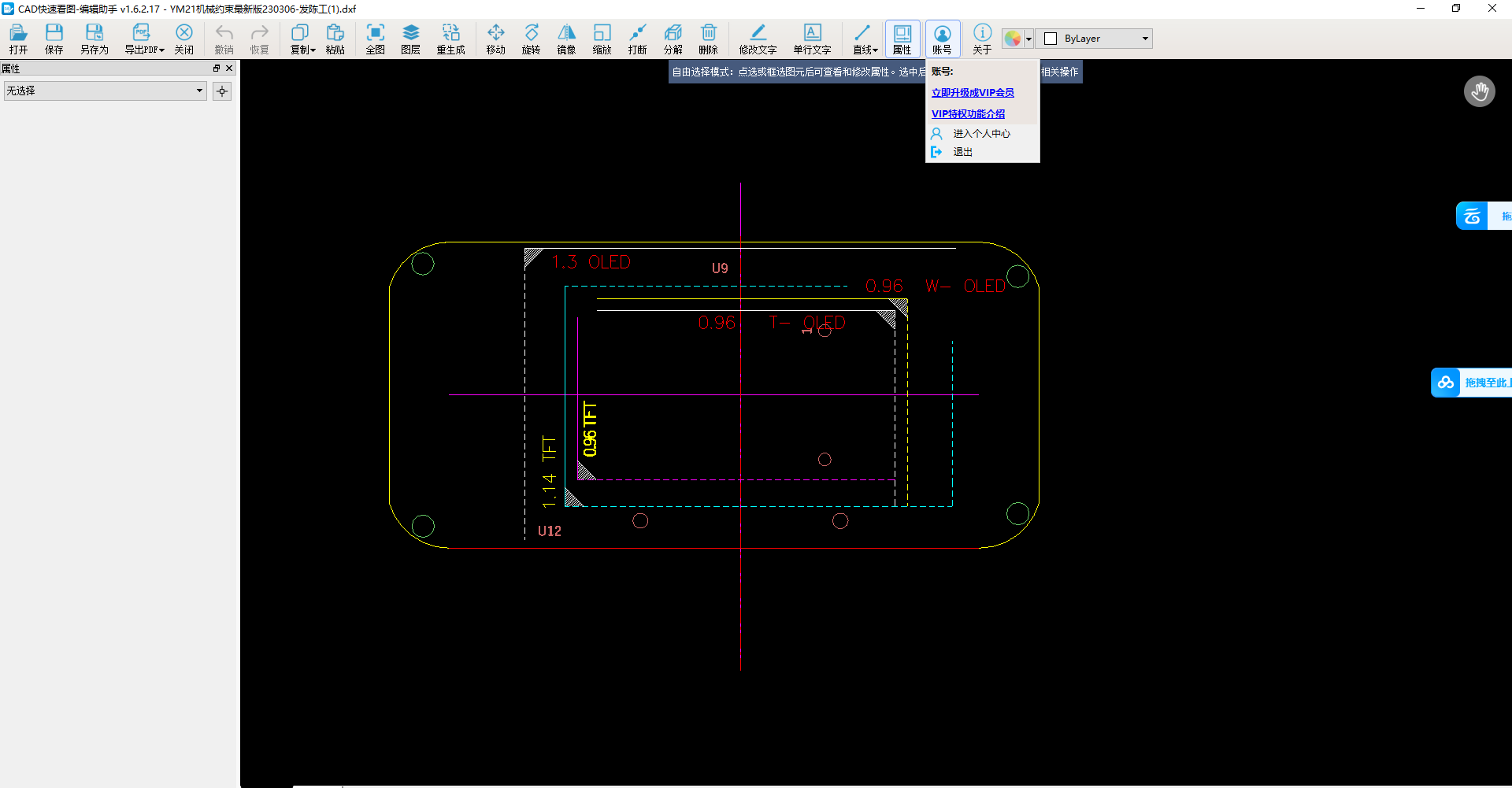Open the Layers (图层) tool

coord(410,38)
